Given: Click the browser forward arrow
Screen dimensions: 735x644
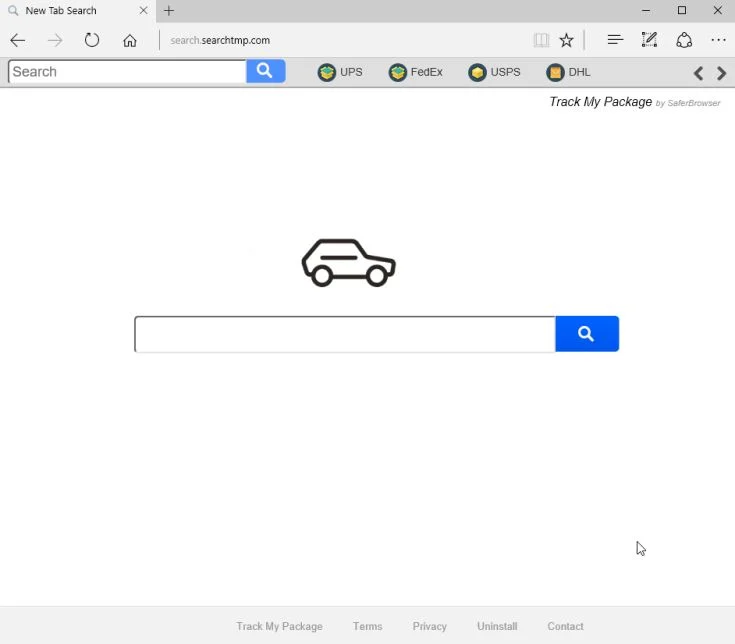Looking at the screenshot, I should tap(55, 40).
